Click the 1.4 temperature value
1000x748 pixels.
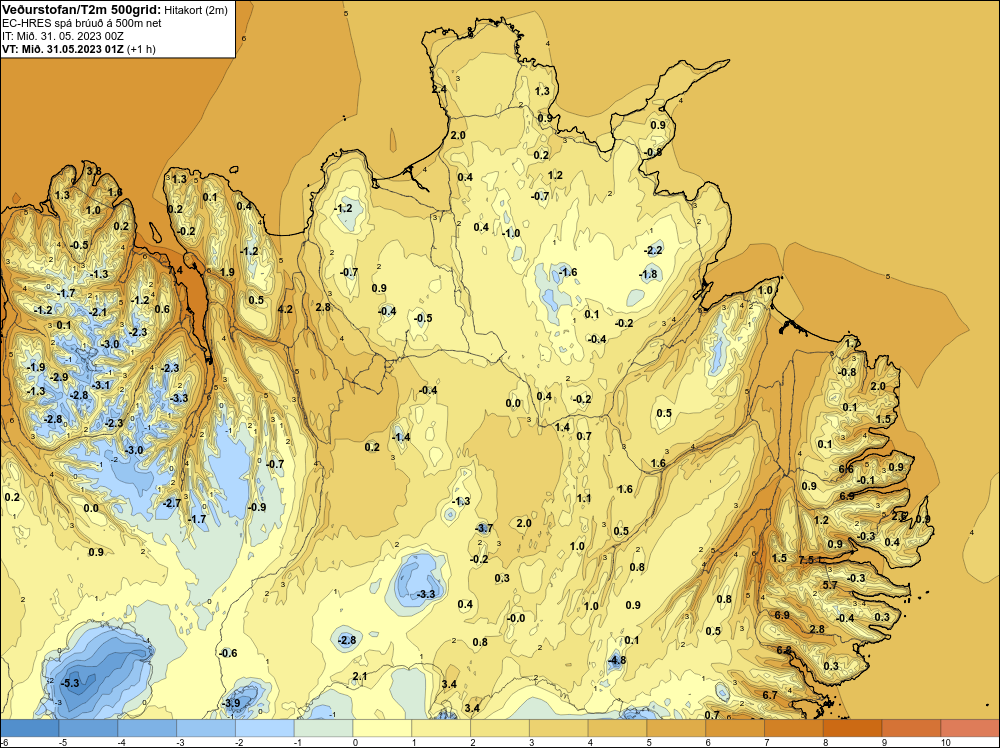coord(562,427)
